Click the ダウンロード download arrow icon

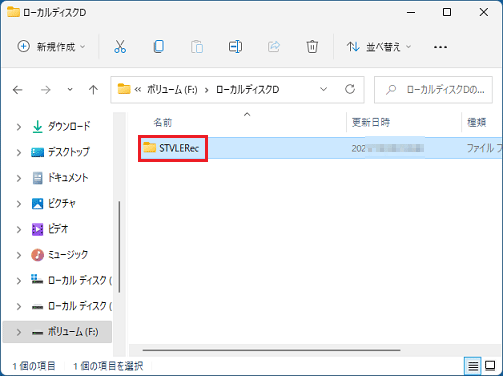tap(38, 127)
